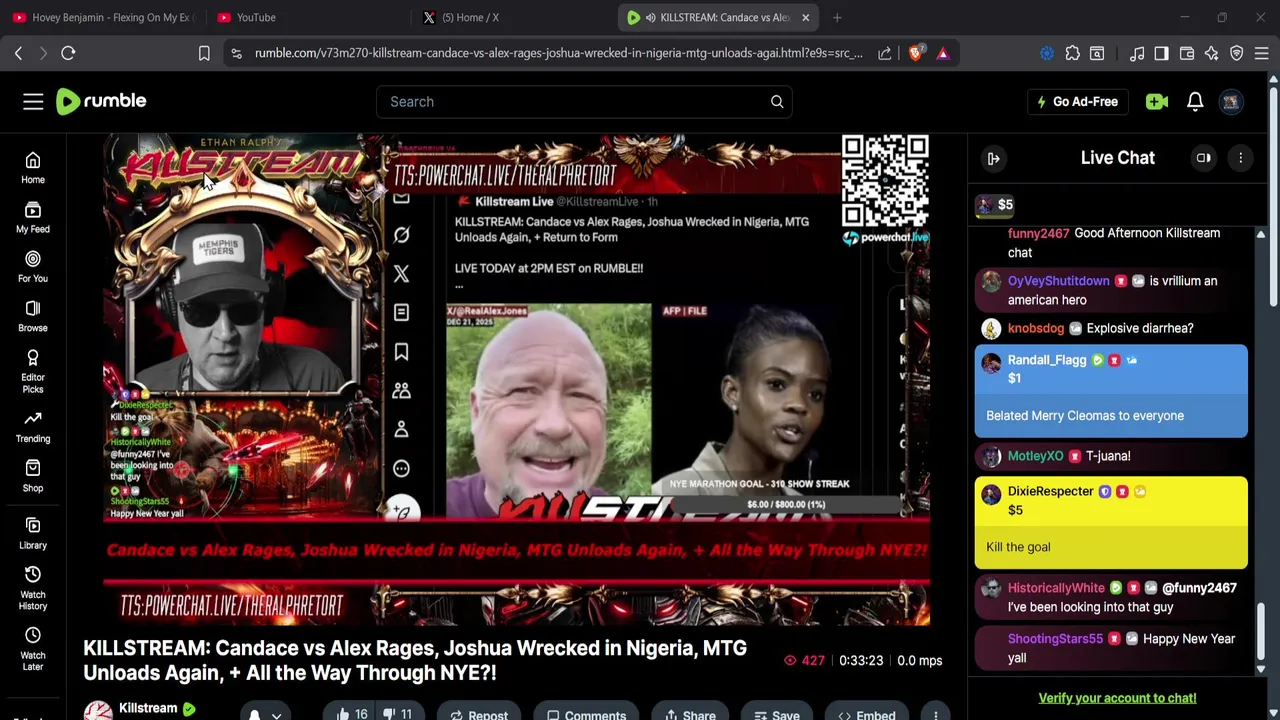The height and width of the screenshot is (720, 1280).
Task: Open Editor Picks in sidebar
Action: coord(33,371)
